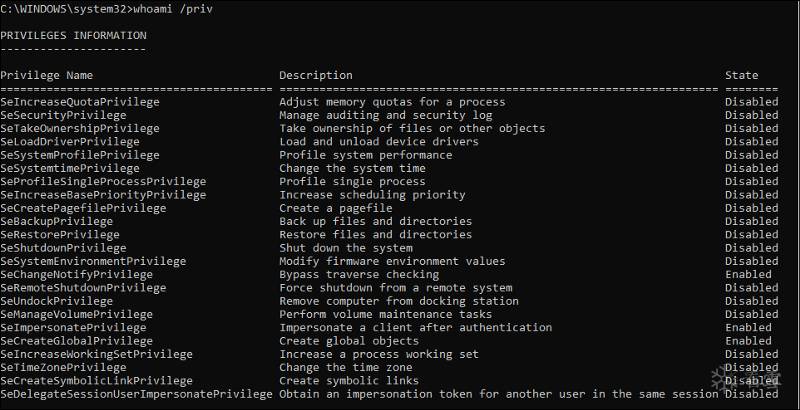Click the SeShutdownPrivilege entry
The height and width of the screenshot is (410, 800).
point(63,248)
